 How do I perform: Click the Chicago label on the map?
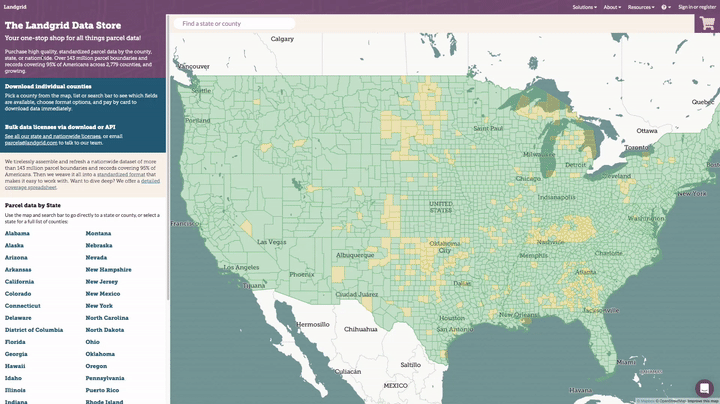[528, 179]
